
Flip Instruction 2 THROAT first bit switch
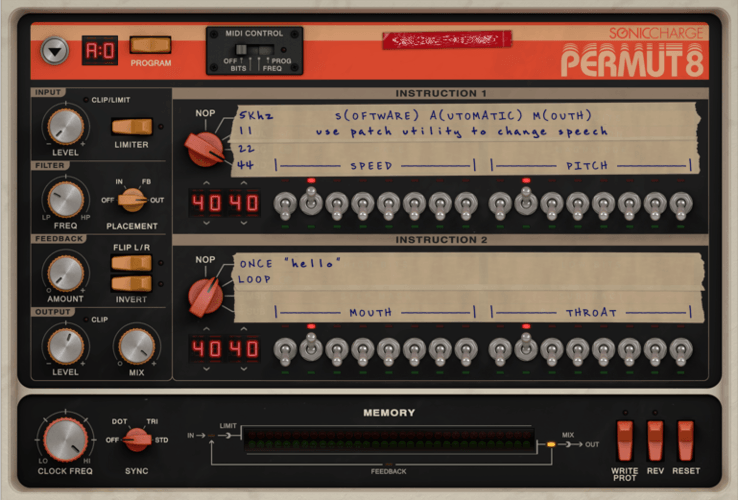[x=500, y=351]
